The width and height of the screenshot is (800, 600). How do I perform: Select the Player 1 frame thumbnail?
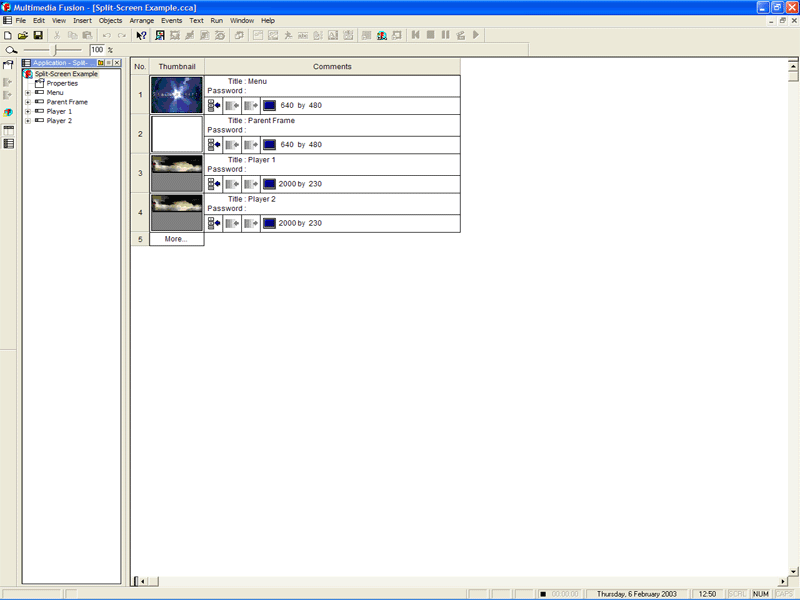[x=176, y=173]
